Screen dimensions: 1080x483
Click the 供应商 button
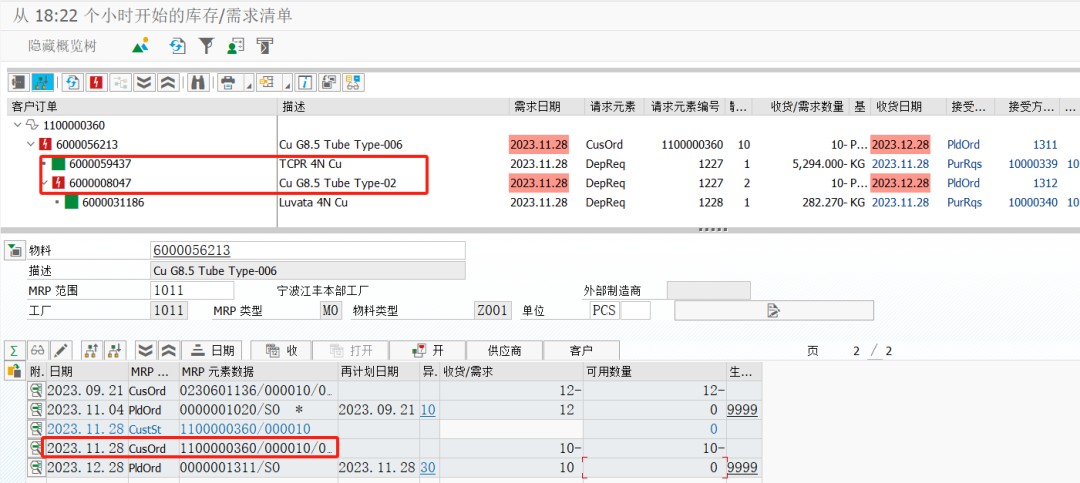505,350
